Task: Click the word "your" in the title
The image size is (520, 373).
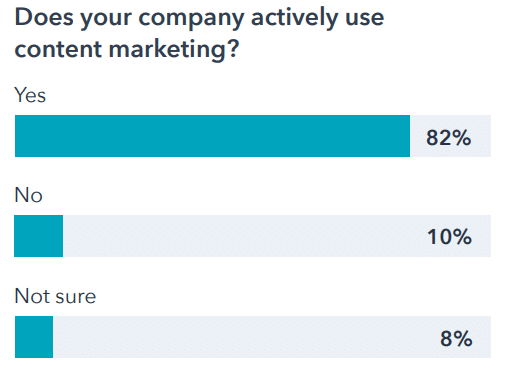Action: tap(106, 20)
